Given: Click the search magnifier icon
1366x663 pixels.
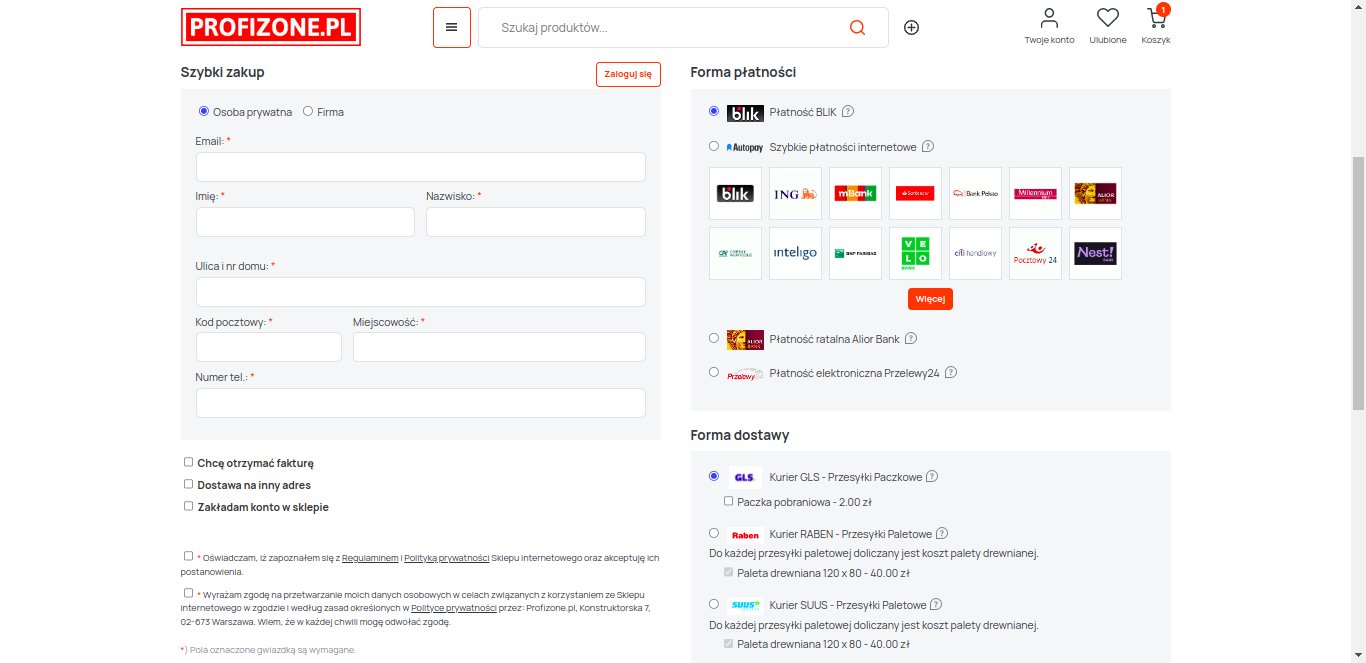Looking at the screenshot, I should [857, 27].
